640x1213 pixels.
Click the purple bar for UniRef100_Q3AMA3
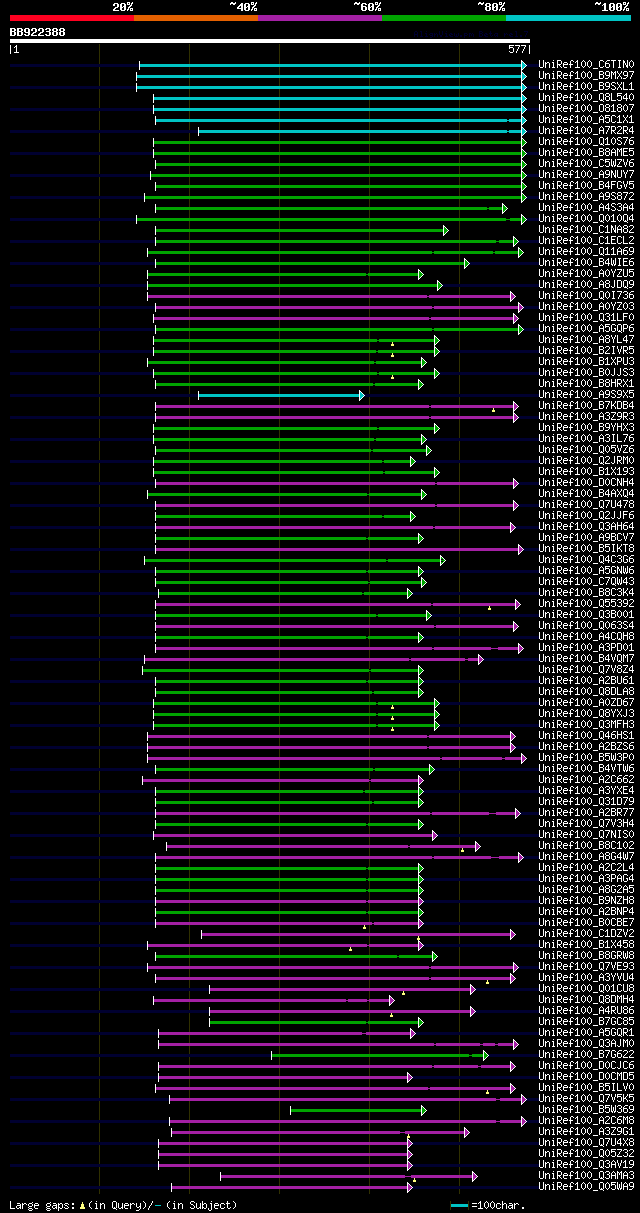pyautogui.click(x=348, y=1176)
